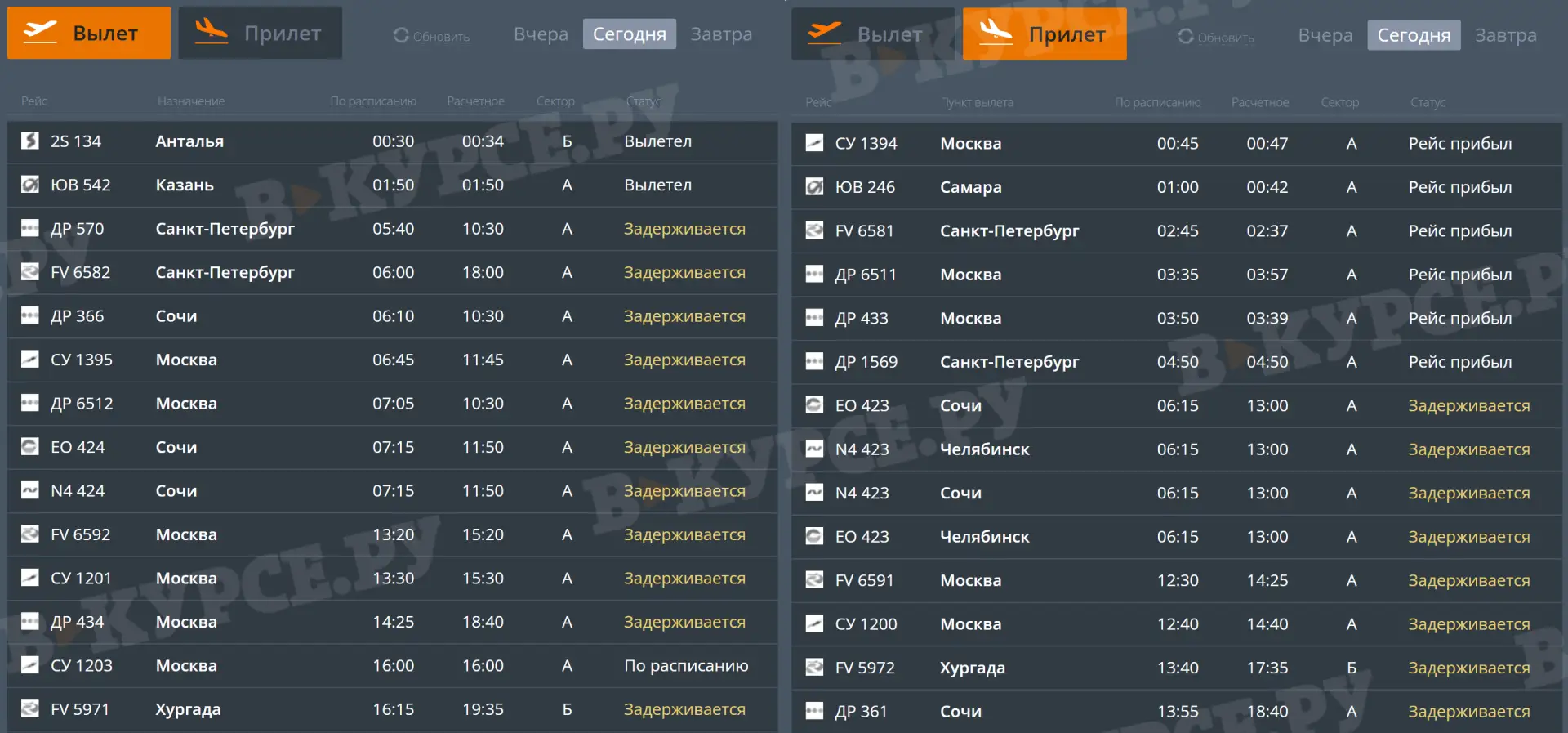Screen dimensions: 1568x733
Task: Sort departures by Расчетное column header
Action: coord(475,101)
